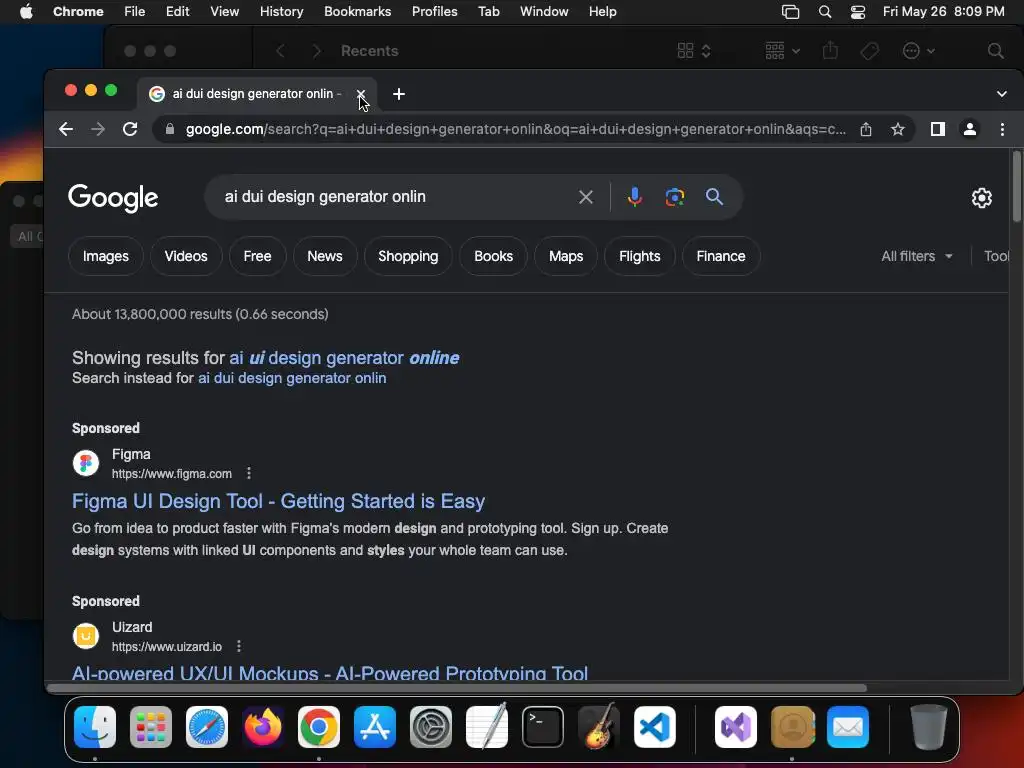Open the Window menu
1024x768 pixels.
click(x=544, y=12)
